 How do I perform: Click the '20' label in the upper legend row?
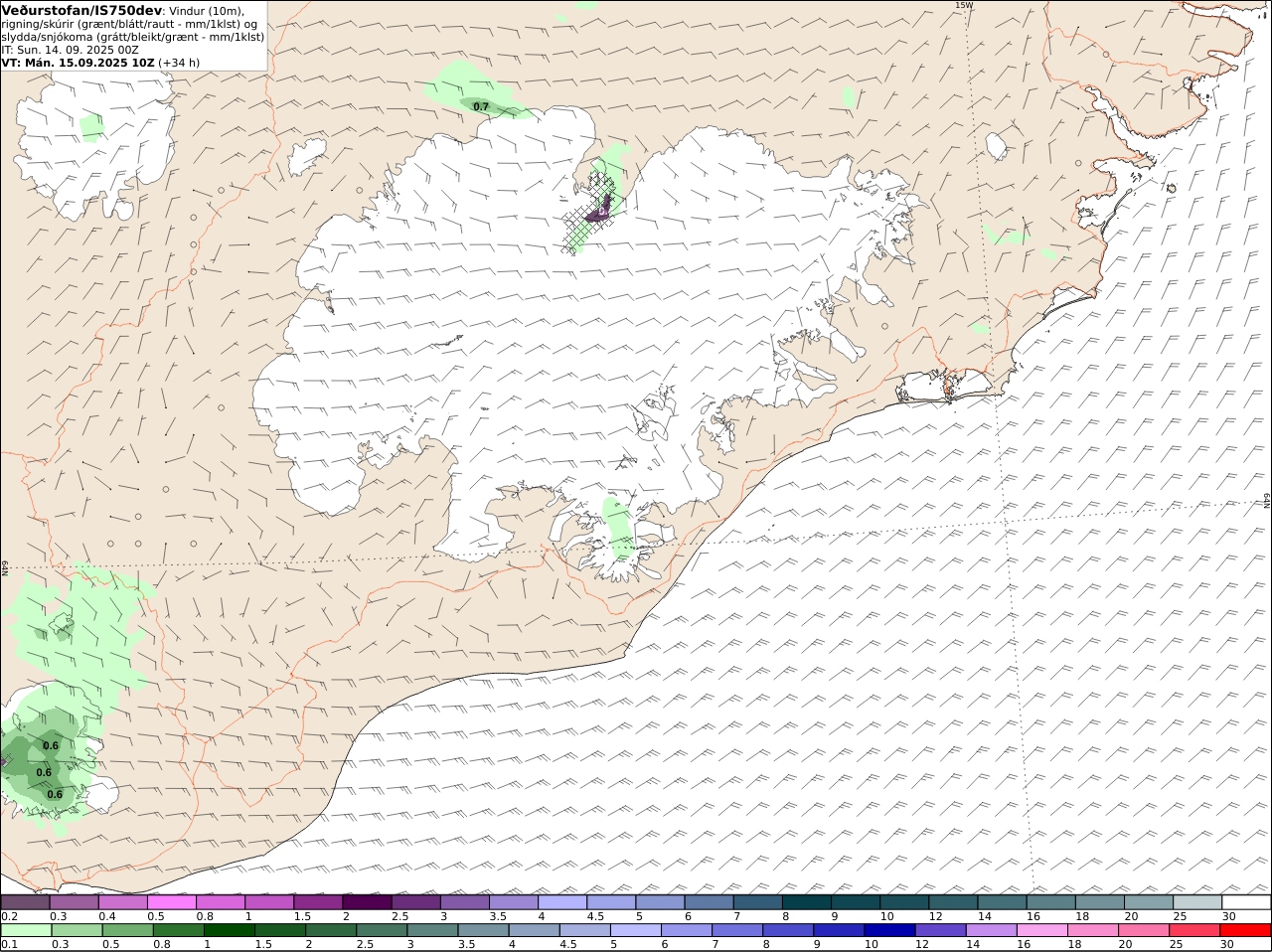1131,916
